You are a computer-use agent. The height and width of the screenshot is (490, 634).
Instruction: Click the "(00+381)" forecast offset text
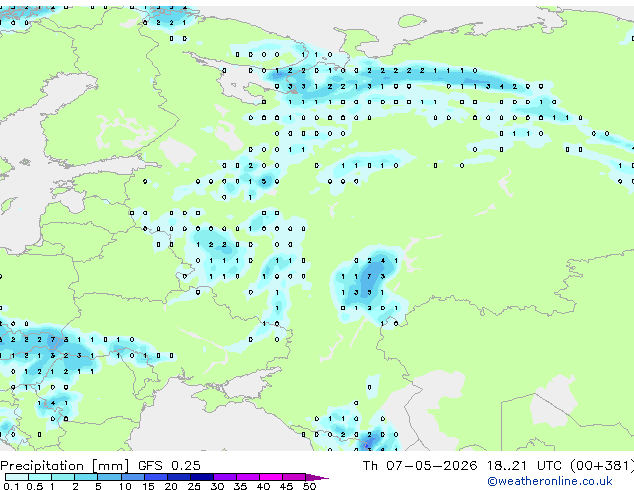point(602,466)
